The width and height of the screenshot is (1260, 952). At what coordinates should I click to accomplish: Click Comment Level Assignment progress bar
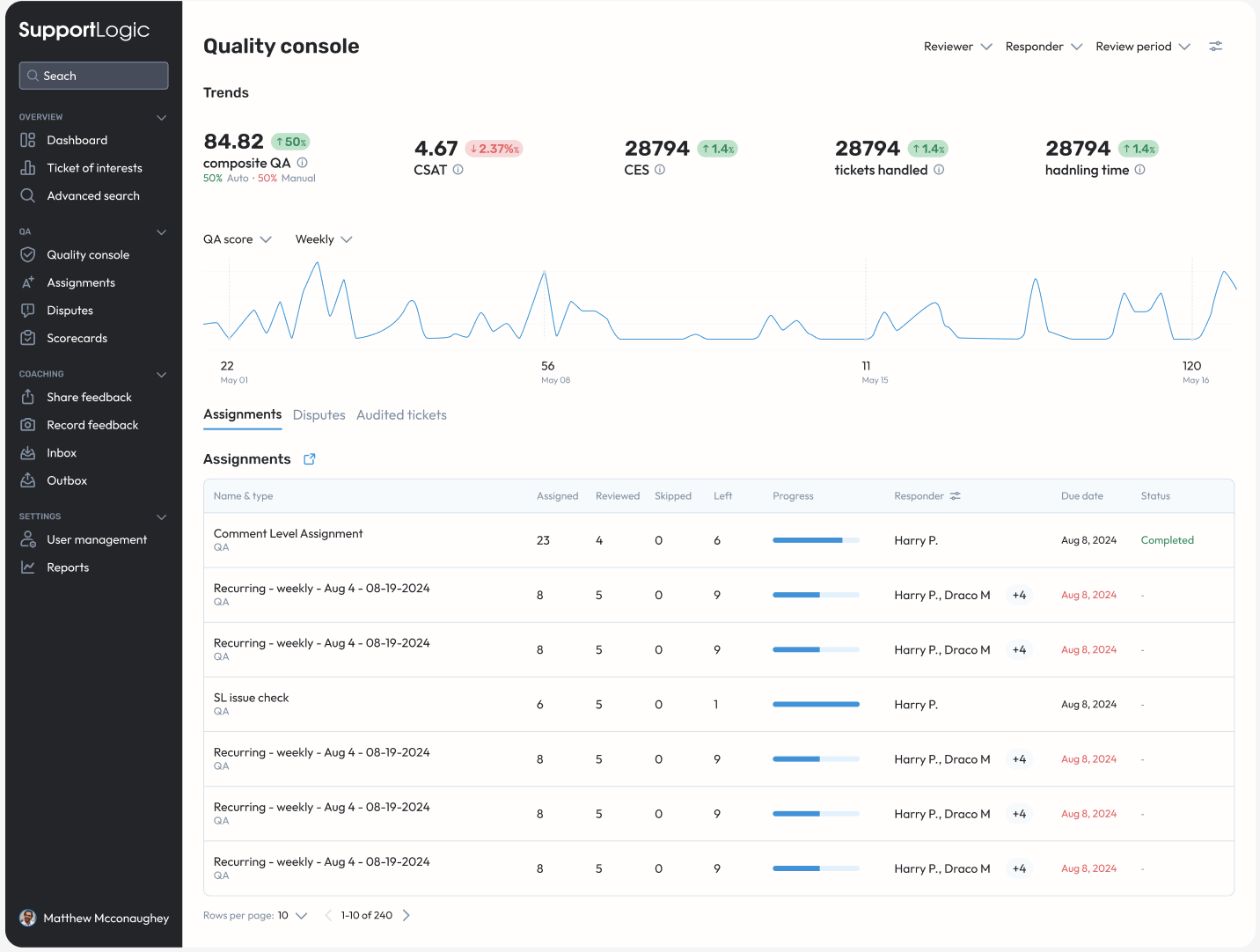tap(816, 540)
